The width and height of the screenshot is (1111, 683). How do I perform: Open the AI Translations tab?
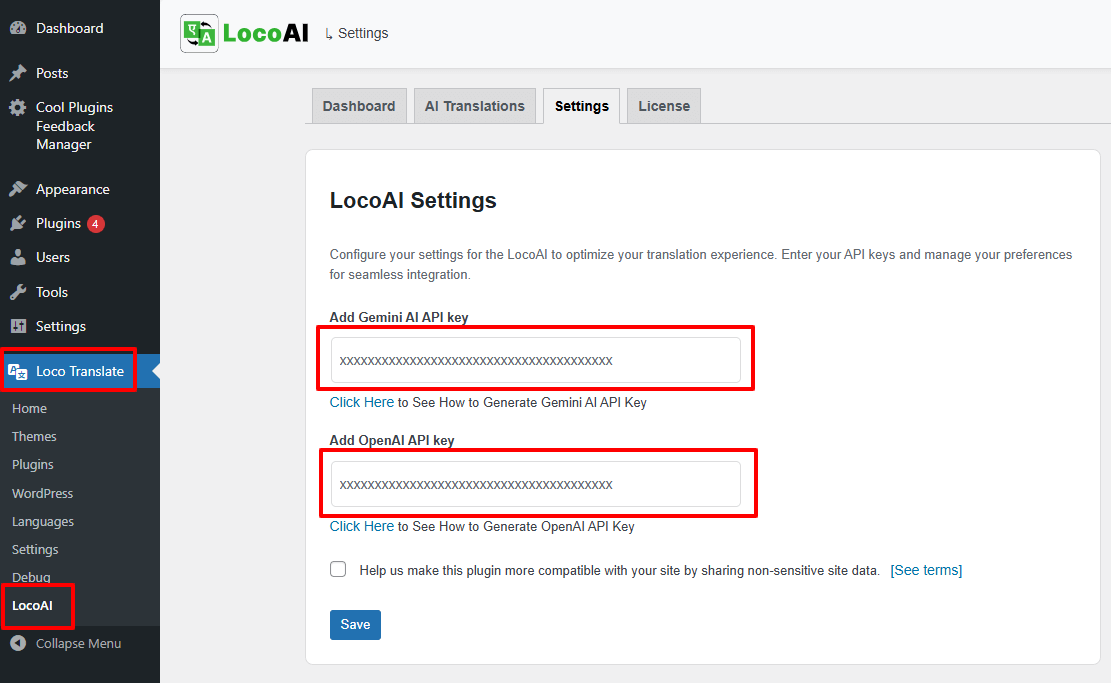475,106
